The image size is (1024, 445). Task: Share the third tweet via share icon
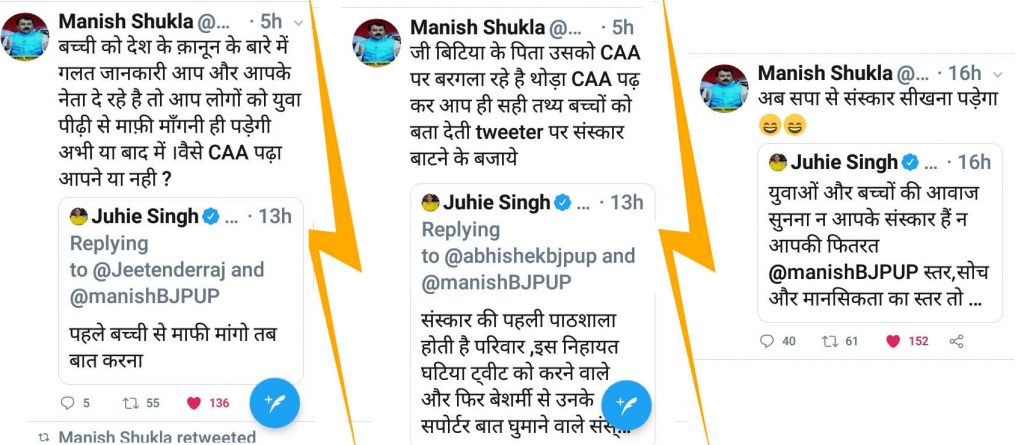(956, 341)
